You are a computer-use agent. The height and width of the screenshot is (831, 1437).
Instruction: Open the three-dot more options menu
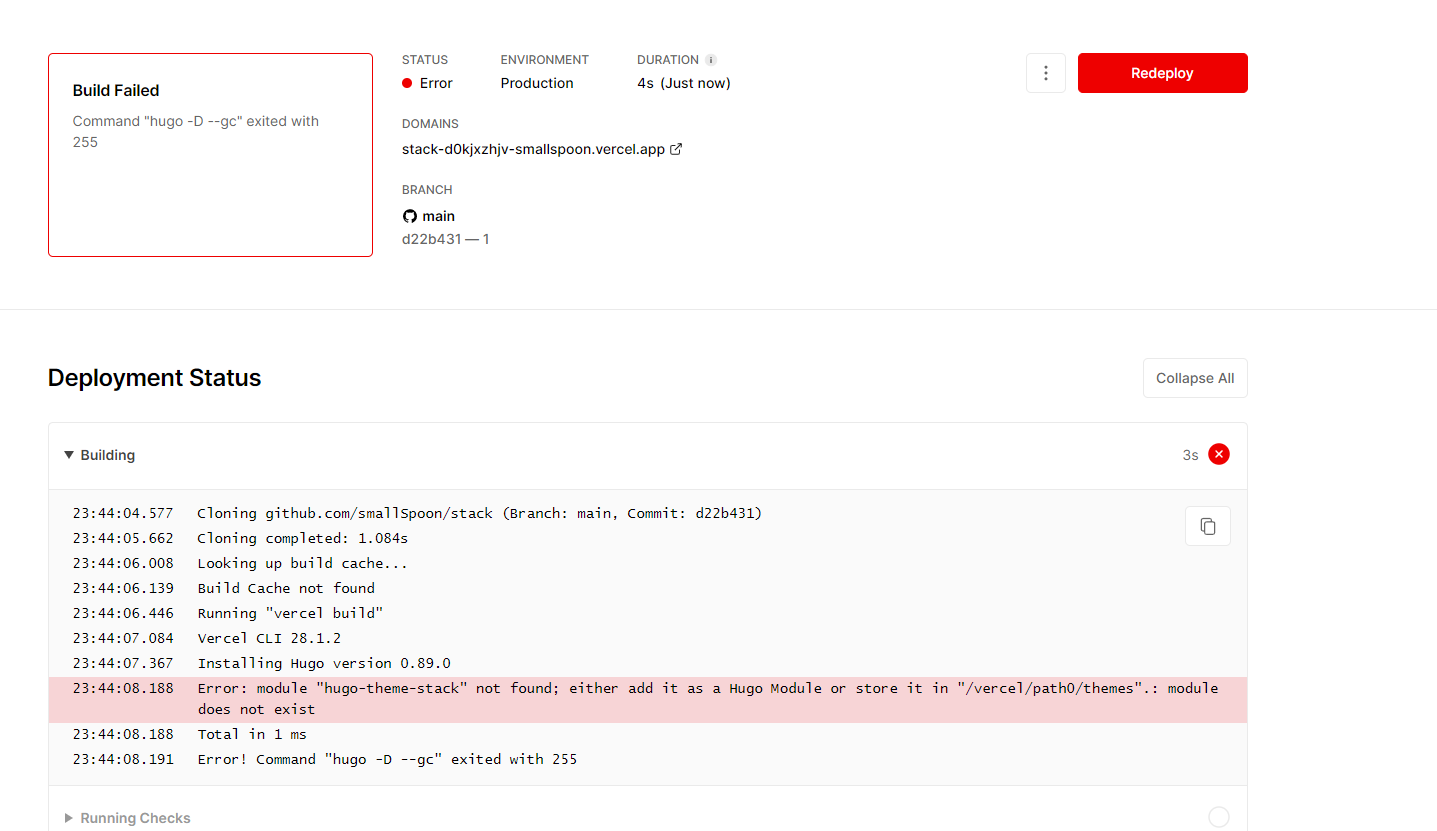tap(1045, 73)
